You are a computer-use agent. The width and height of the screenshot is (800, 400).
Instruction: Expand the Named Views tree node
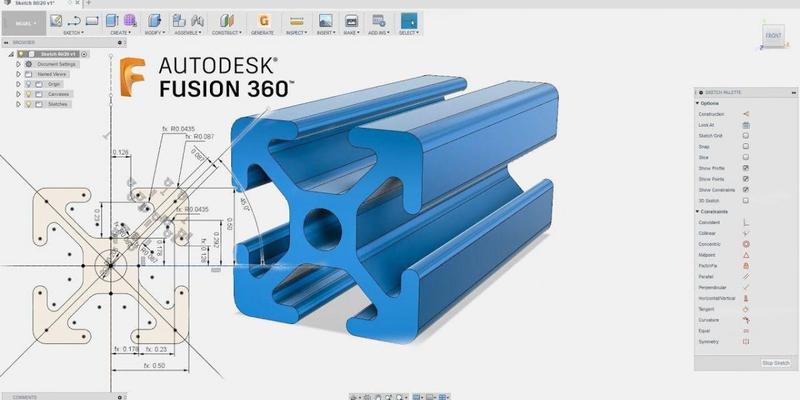point(18,74)
